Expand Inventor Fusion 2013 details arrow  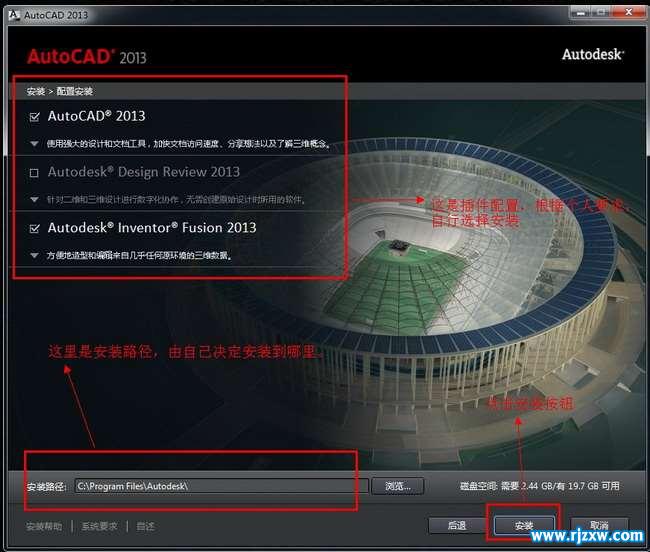click(34, 255)
